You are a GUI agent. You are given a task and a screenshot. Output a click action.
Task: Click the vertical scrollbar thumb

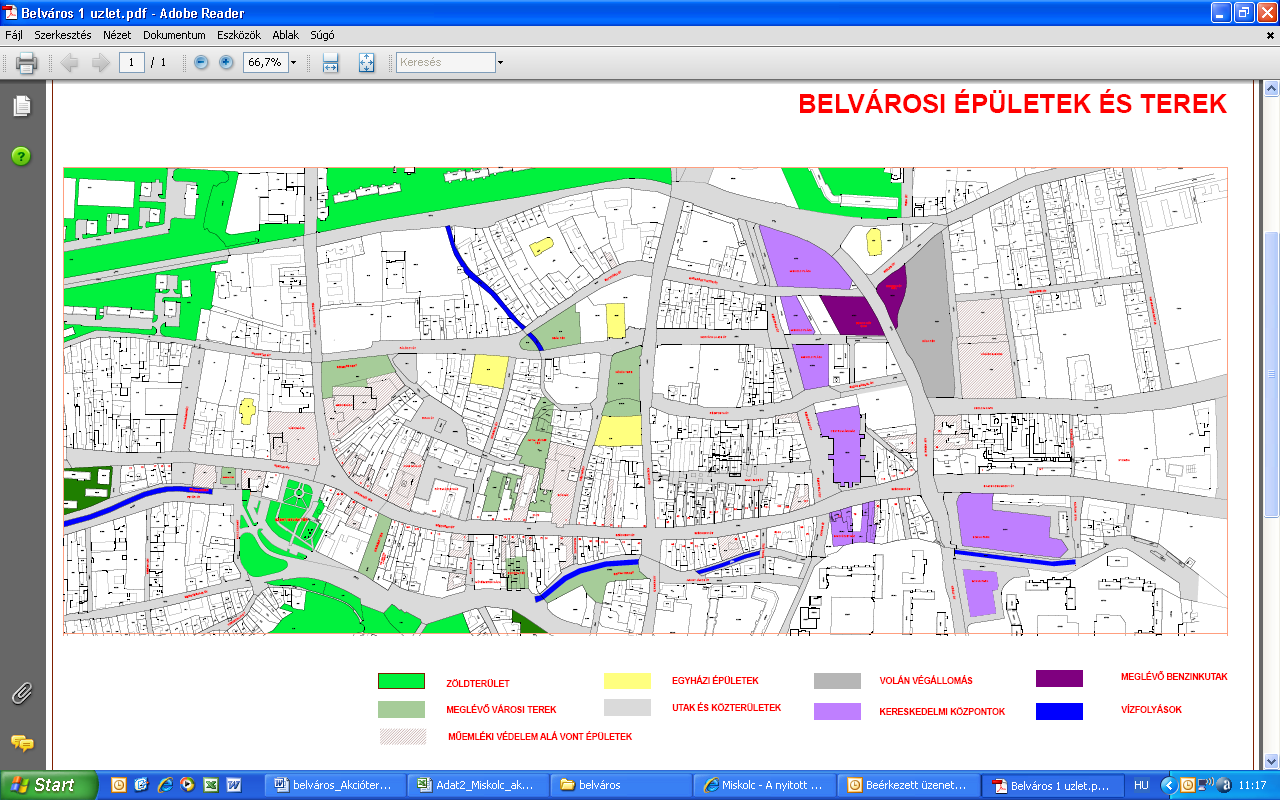coord(1271,374)
